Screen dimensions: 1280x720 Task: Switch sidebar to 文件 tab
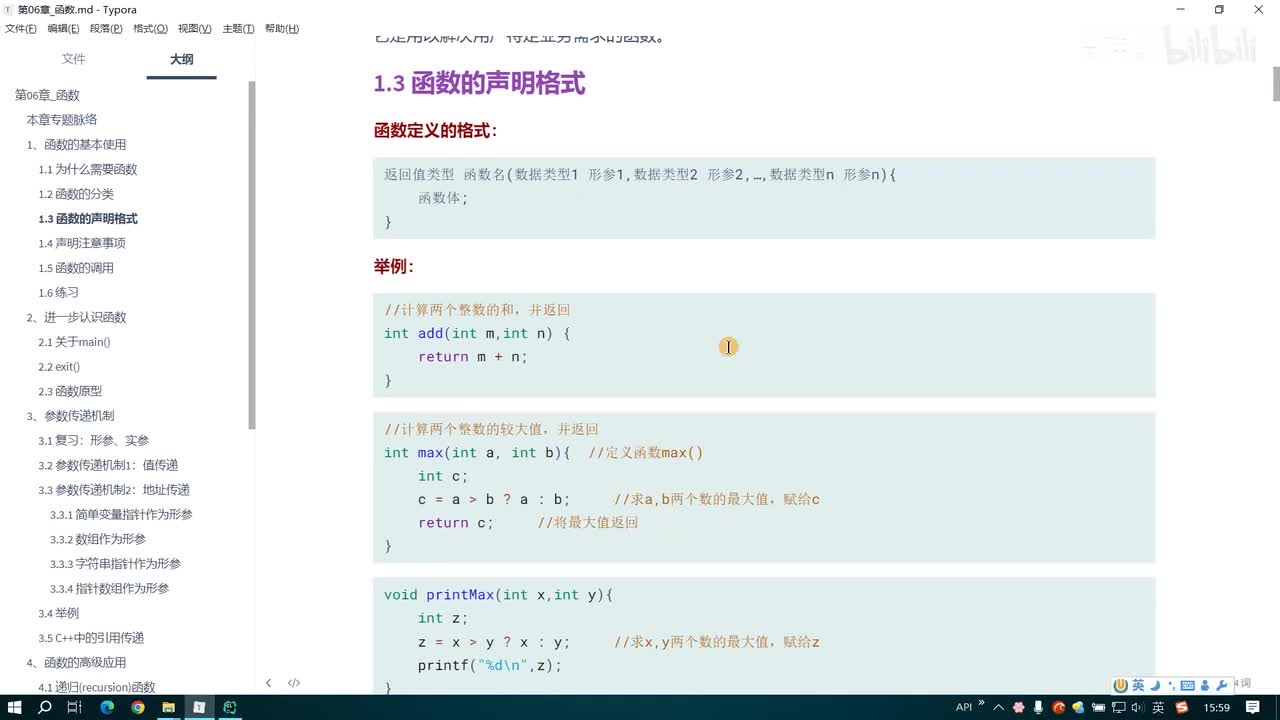[74, 59]
